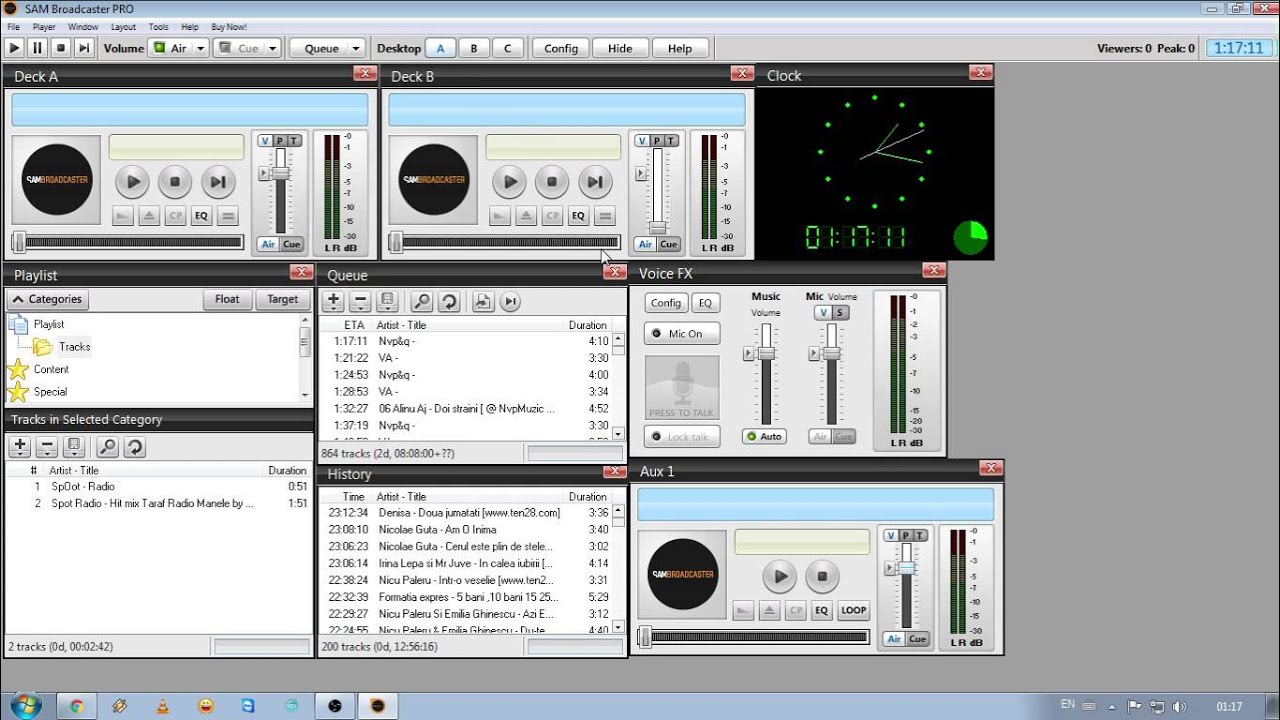
Task: Toggle Air output on Deck B
Action: click(x=645, y=244)
